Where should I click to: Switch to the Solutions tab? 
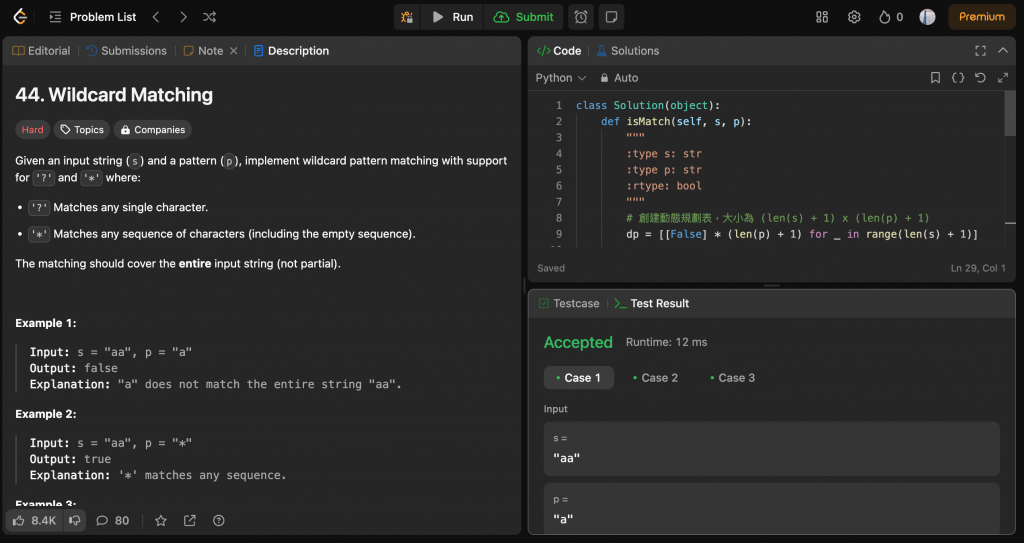(628, 51)
